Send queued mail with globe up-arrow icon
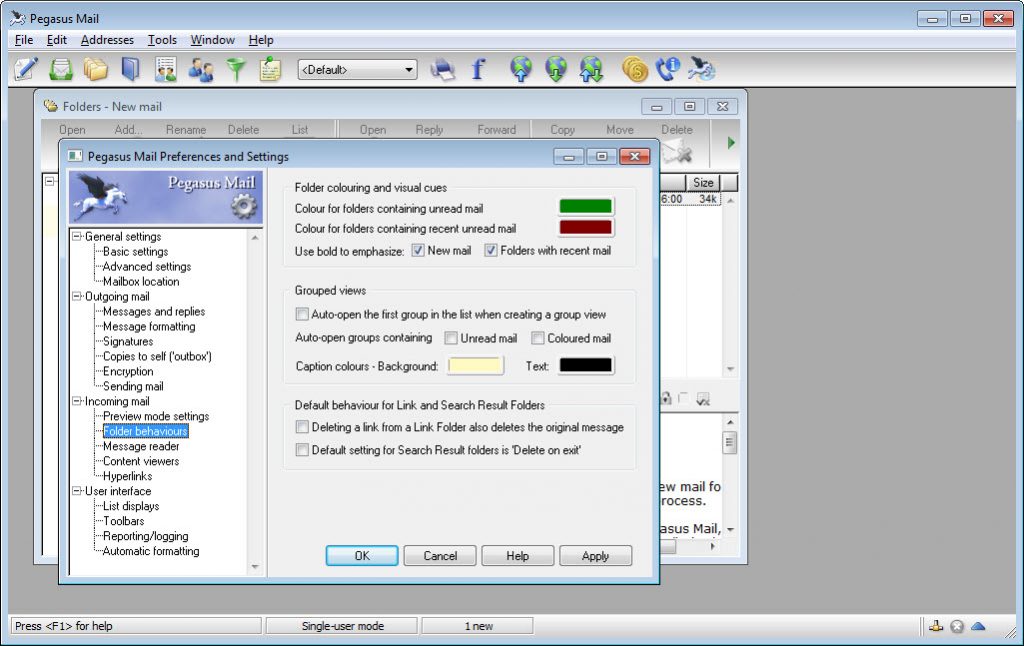Screen dimensions: 1024x646 (520, 69)
